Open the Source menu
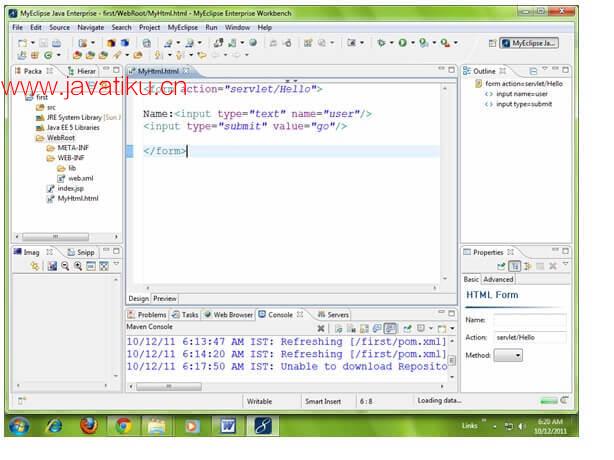The width and height of the screenshot is (614, 460). click(60, 27)
